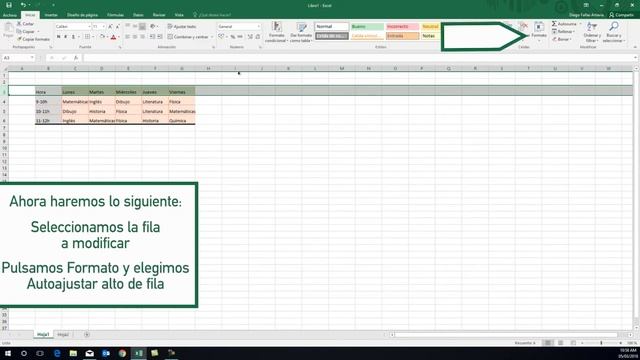Open the Datos tab
The image size is (640, 360).
tap(138, 15)
